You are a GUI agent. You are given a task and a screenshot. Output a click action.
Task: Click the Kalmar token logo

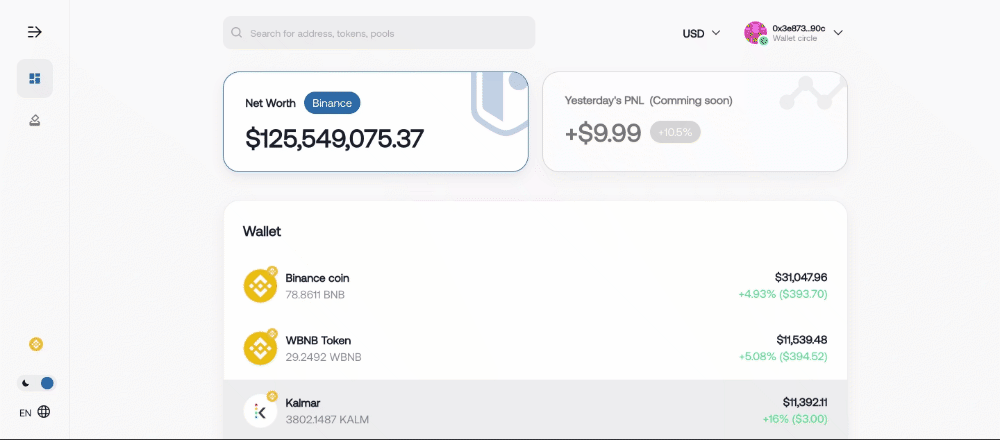(x=260, y=411)
